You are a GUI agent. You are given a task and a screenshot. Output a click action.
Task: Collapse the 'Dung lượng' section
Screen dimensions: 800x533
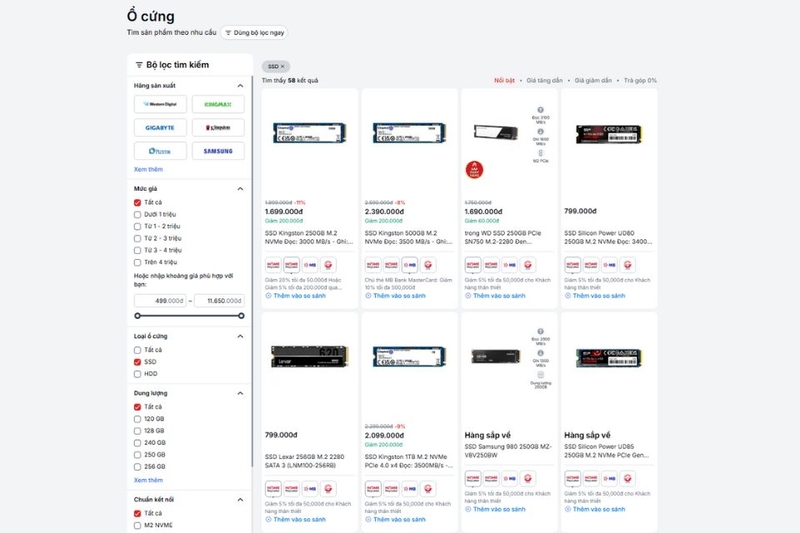coord(240,393)
